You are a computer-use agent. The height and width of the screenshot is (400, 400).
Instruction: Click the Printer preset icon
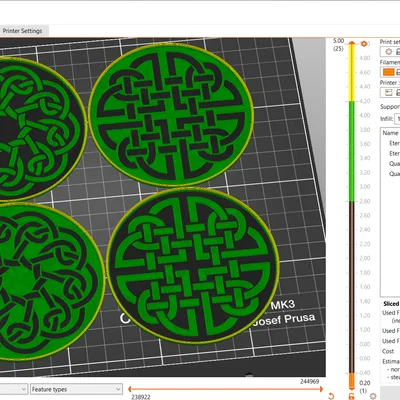(388, 92)
